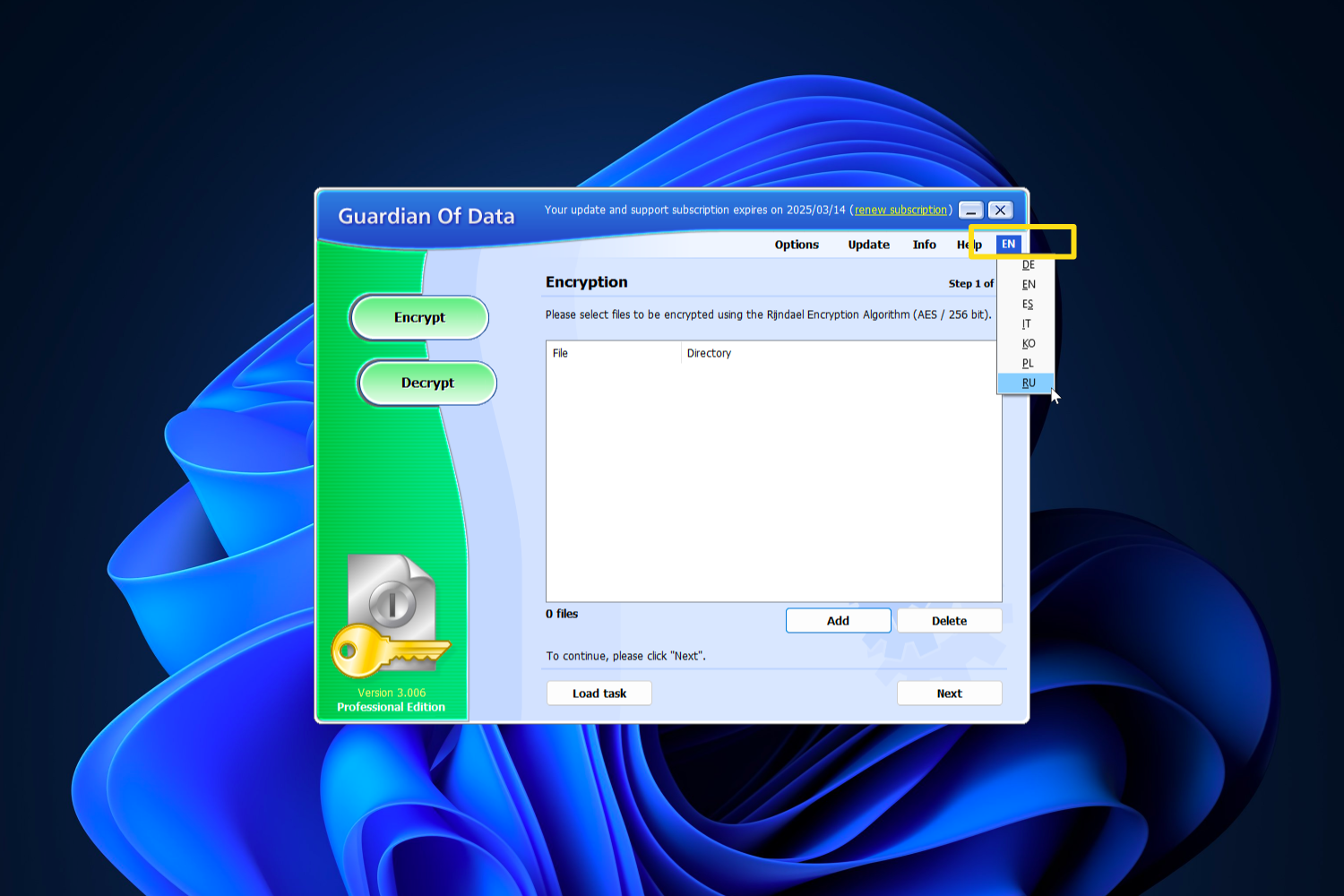Screen dimensions: 1344x896
Task: Select DE language from dropdown
Action: pyautogui.click(x=1026, y=265)
